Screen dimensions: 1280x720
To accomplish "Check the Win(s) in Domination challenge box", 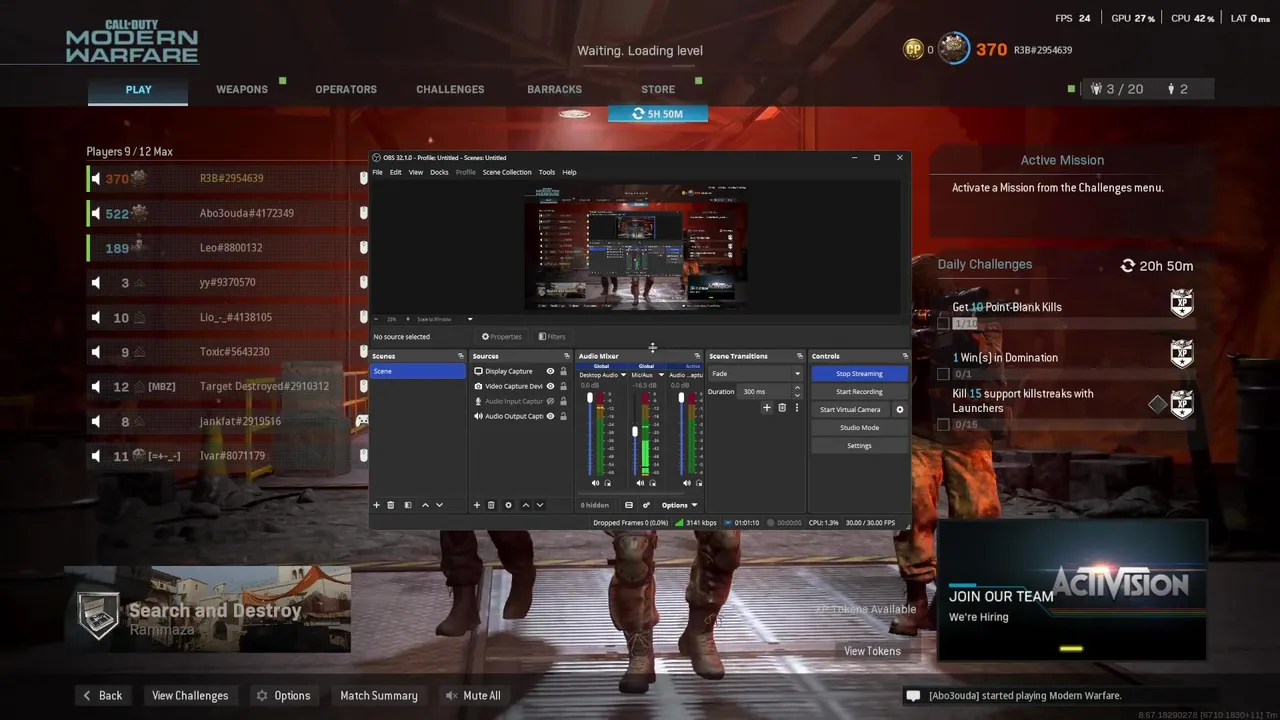I will [x=943, y=374].
